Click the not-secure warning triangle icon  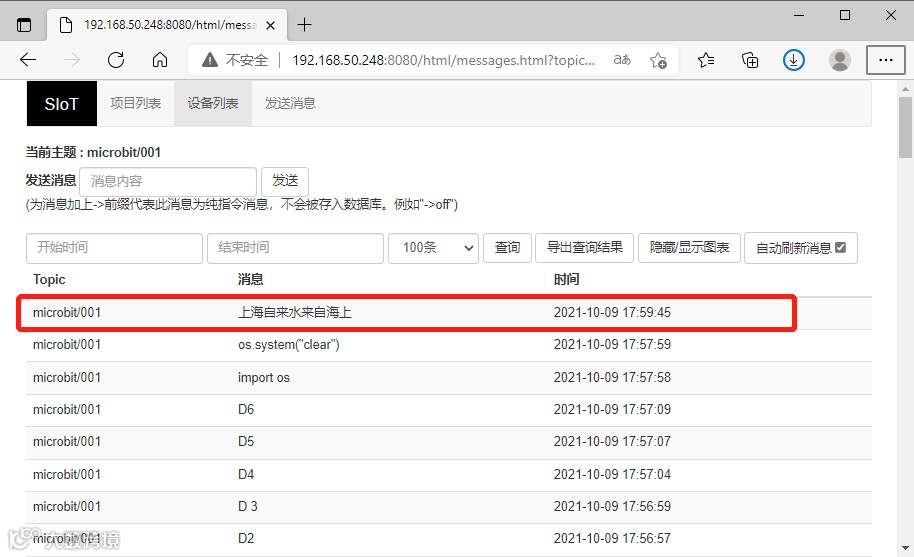coord(210,59)
